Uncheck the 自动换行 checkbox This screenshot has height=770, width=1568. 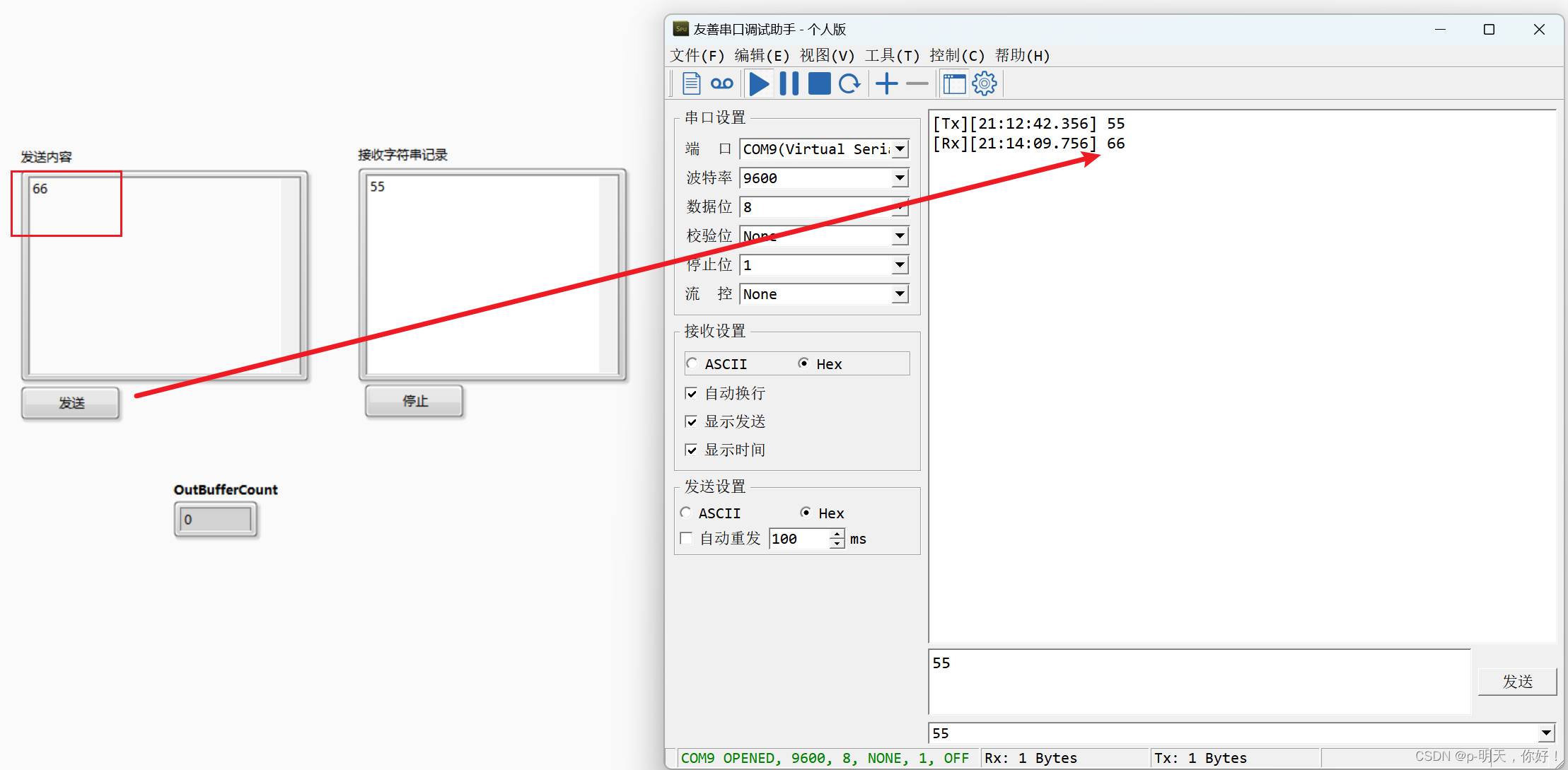[692, 393]
